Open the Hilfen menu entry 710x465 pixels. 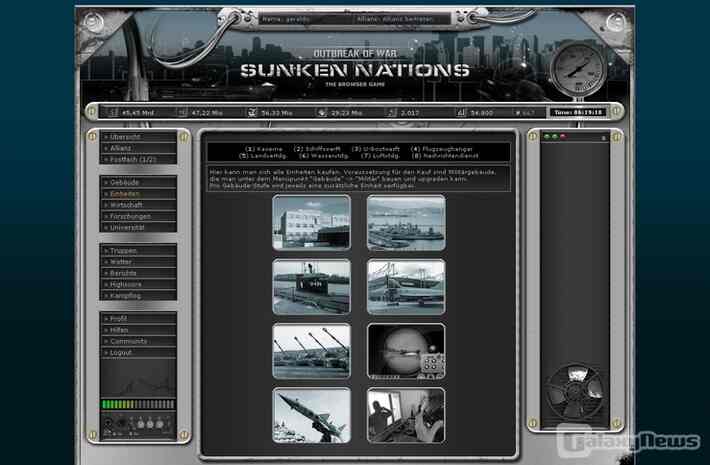point(138,330)
